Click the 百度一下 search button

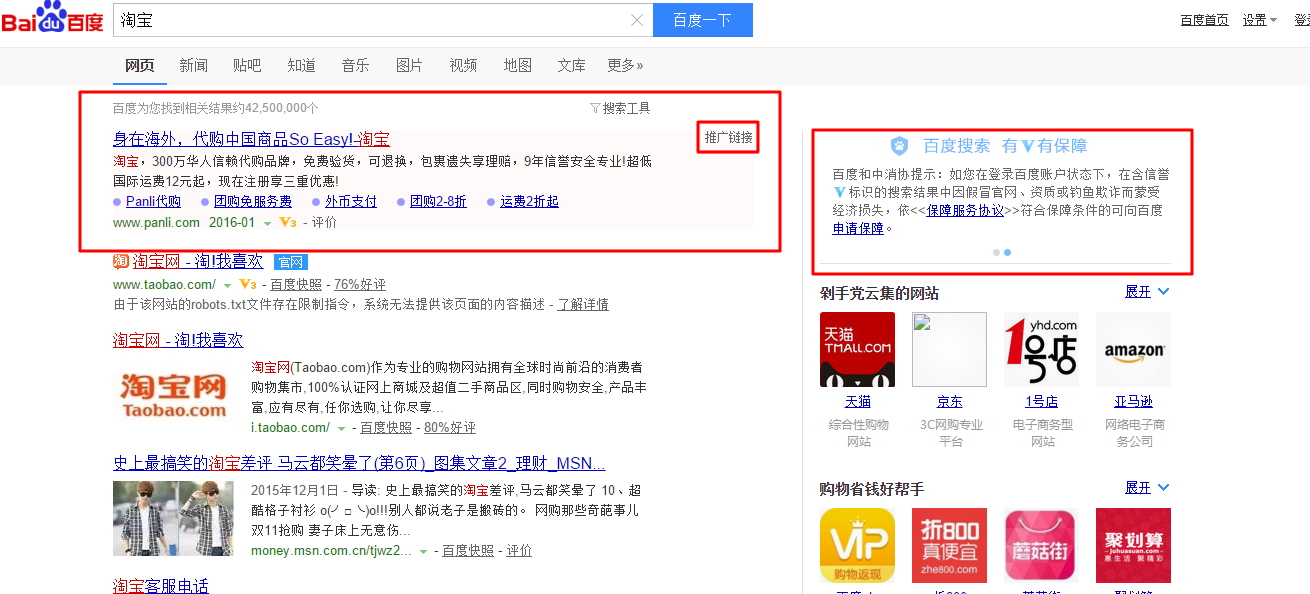pyautogui.click(x=702, y=20)
